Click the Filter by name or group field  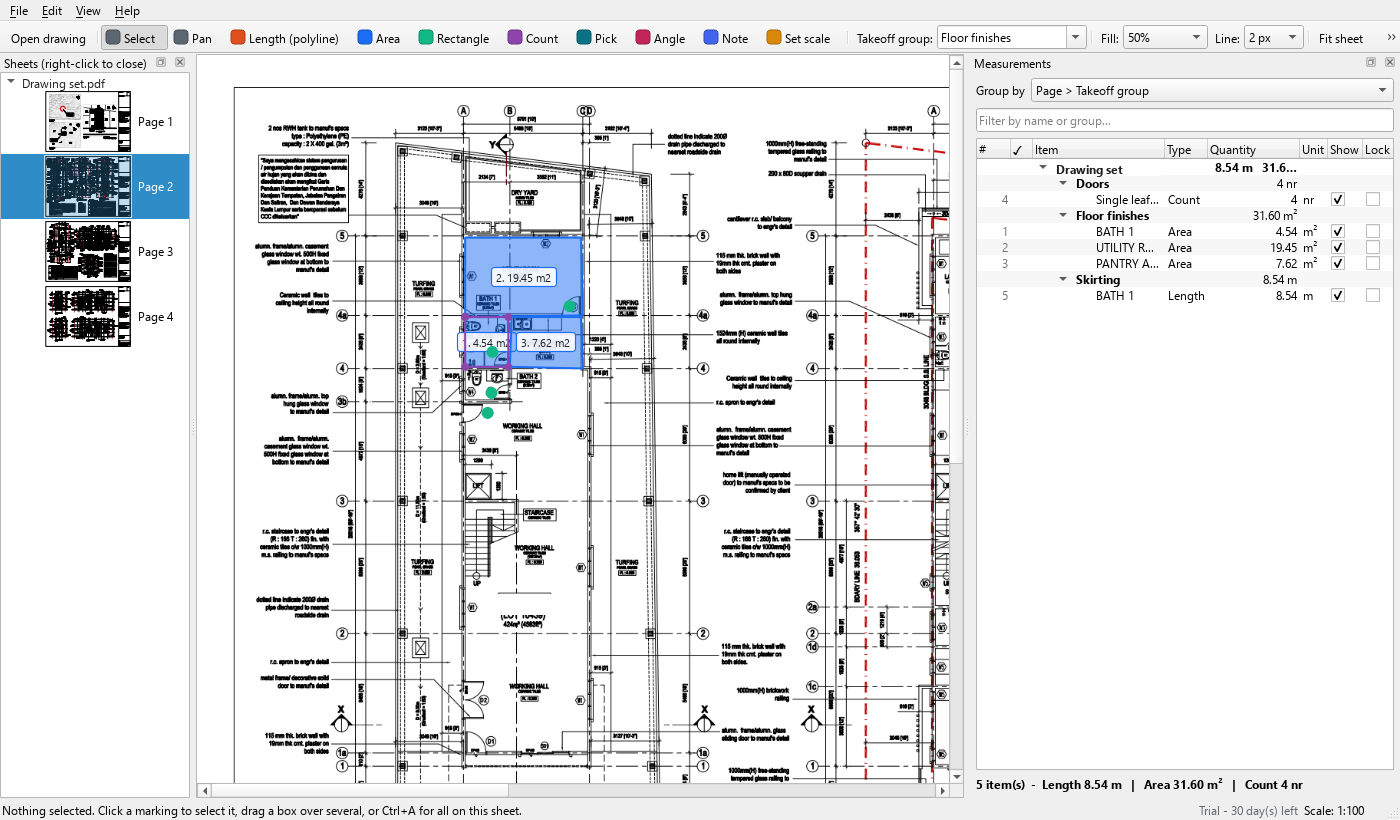tap(1184, 121)
